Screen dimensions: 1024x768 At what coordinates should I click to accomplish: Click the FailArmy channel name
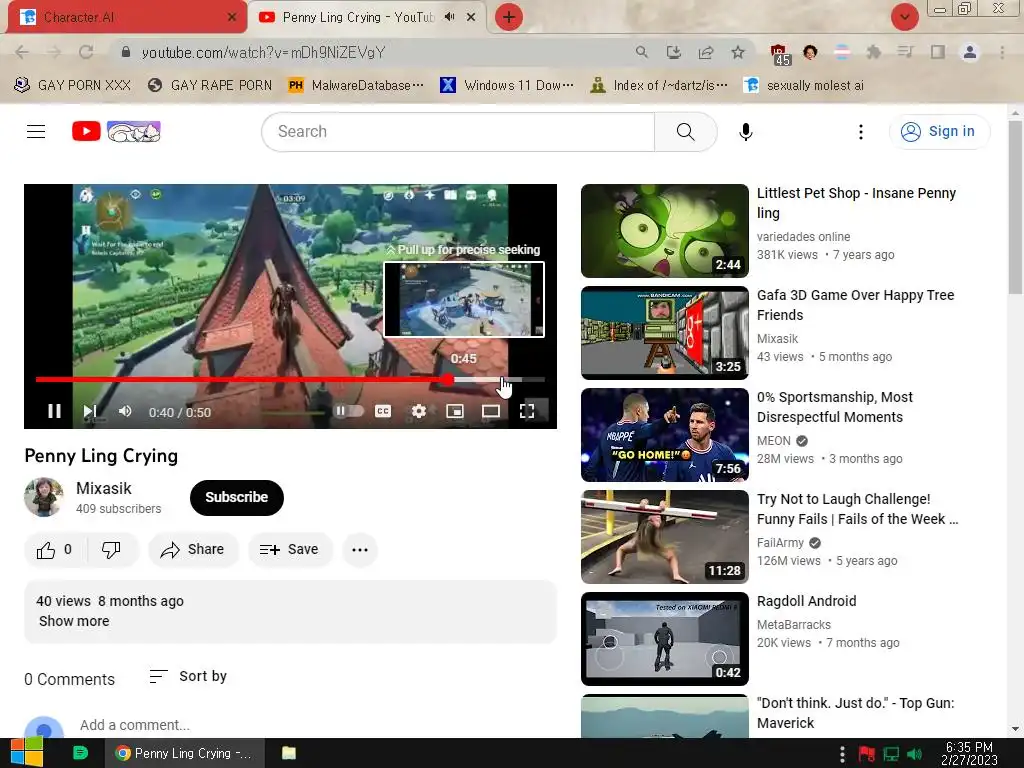click(x=780, y=543)
